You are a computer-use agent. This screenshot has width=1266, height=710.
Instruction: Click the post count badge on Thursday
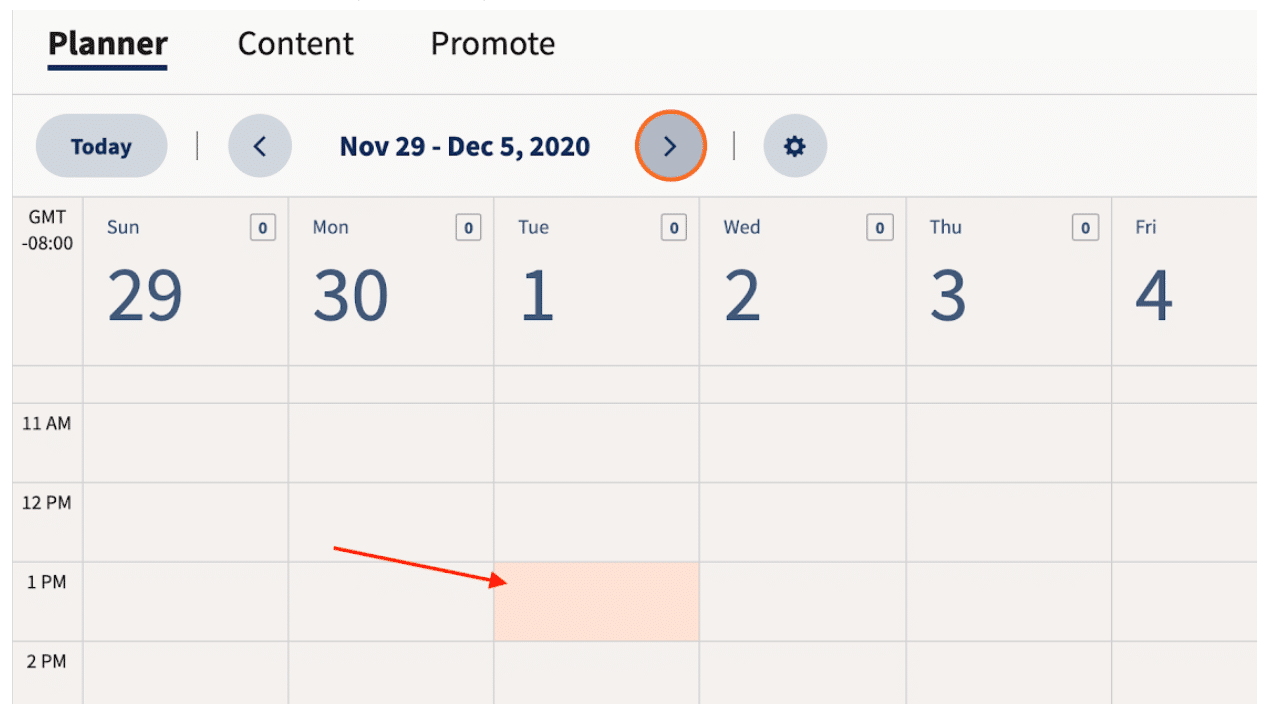click(1085, 228)
